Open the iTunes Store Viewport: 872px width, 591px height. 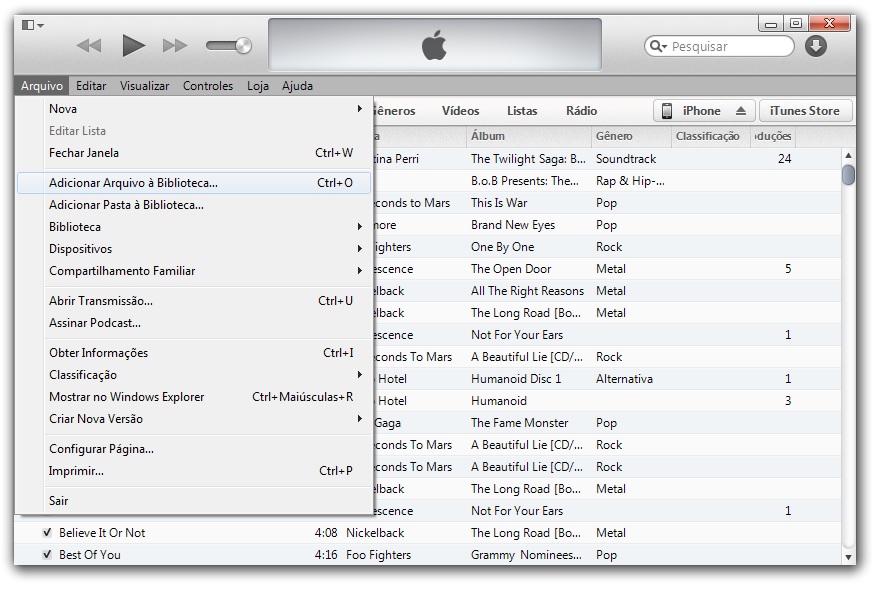(x=805, y=110)
